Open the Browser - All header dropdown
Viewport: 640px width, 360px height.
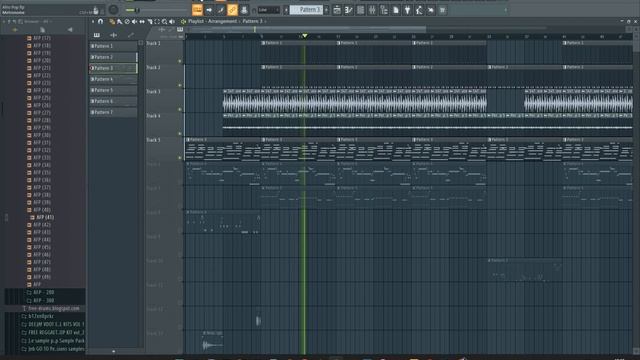(x=37, y=21)
